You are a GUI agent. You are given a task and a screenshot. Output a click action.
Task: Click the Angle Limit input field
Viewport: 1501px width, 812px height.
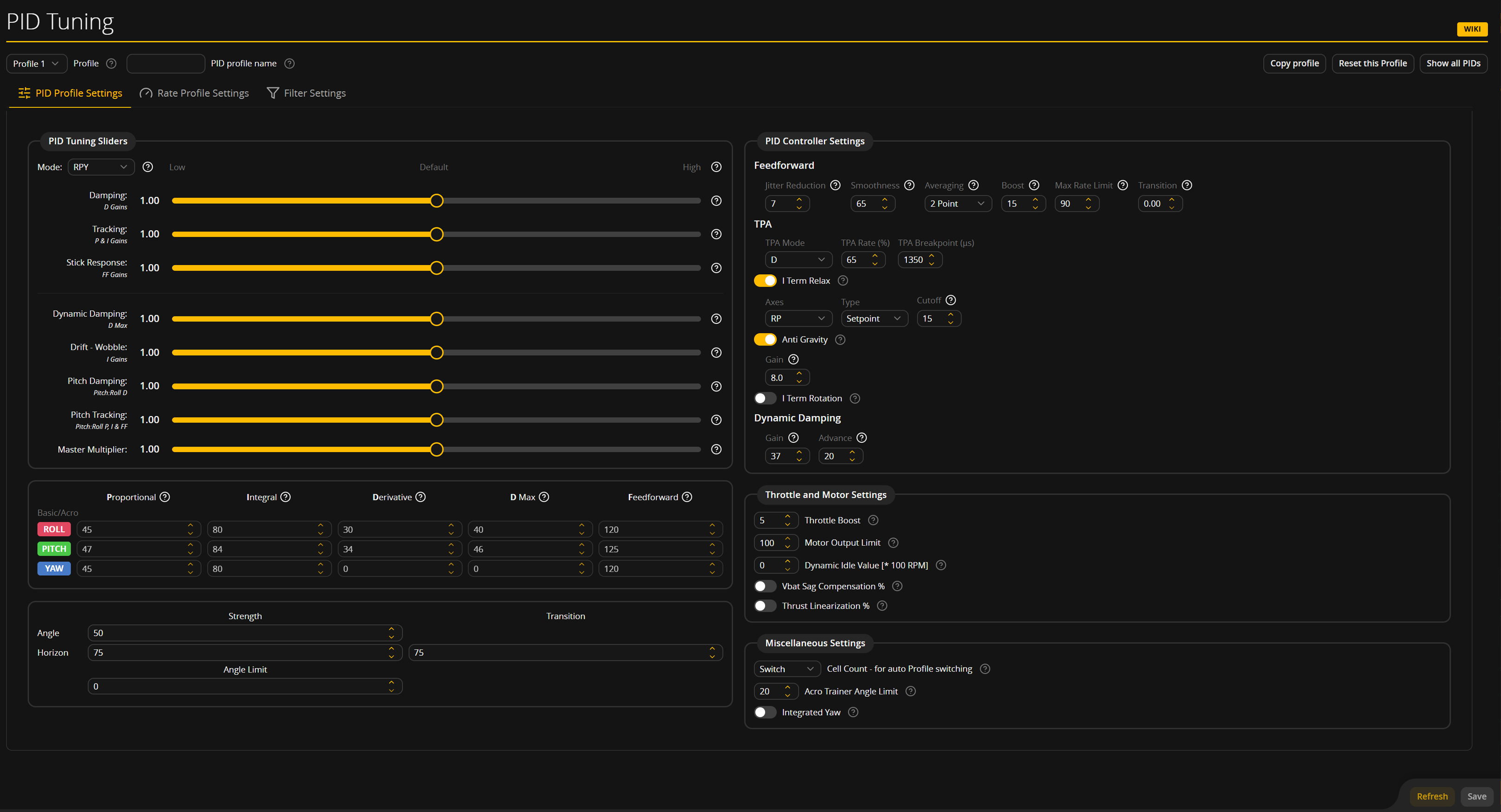[x=245, y=686]
